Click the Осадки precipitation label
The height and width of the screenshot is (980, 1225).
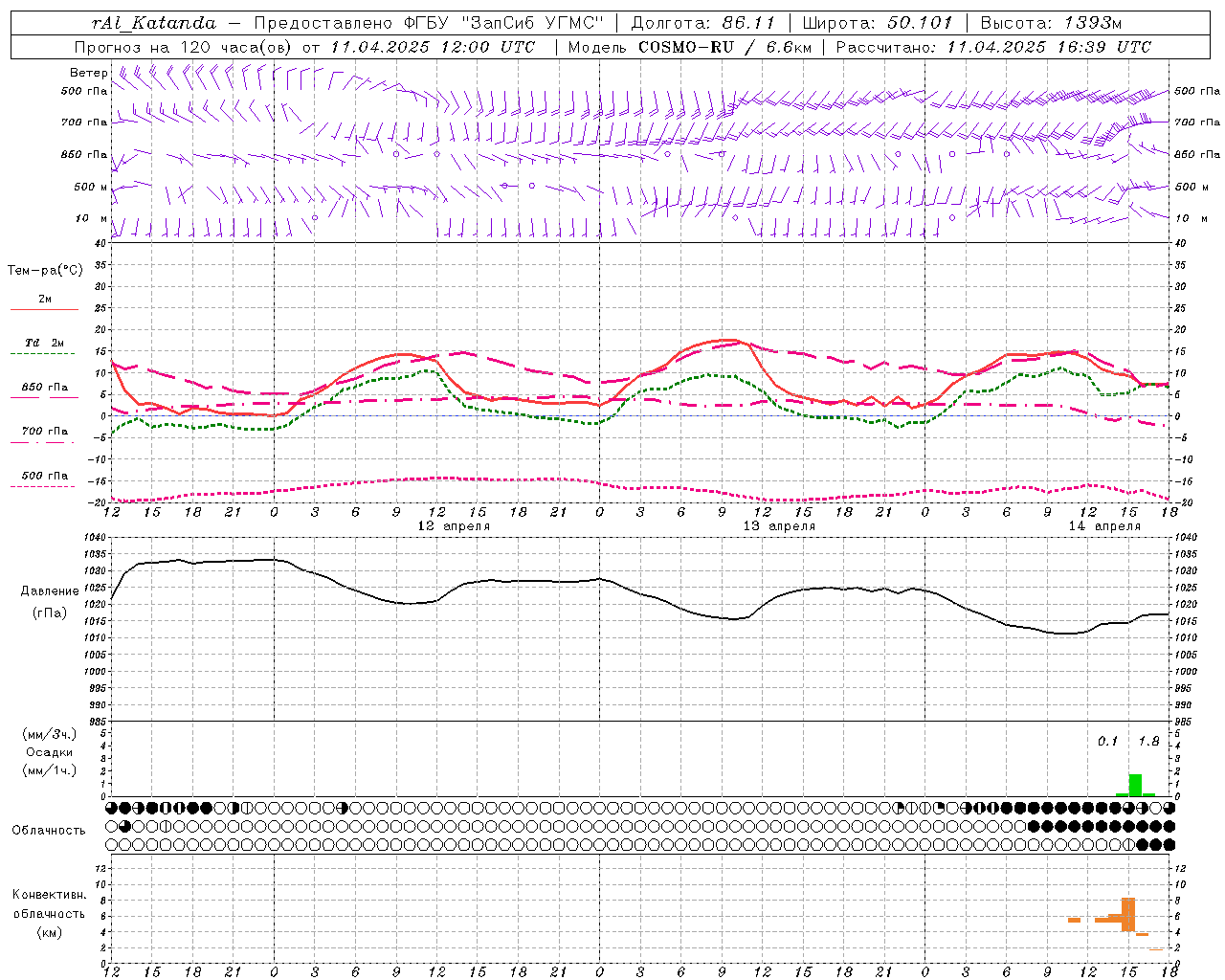50,752
